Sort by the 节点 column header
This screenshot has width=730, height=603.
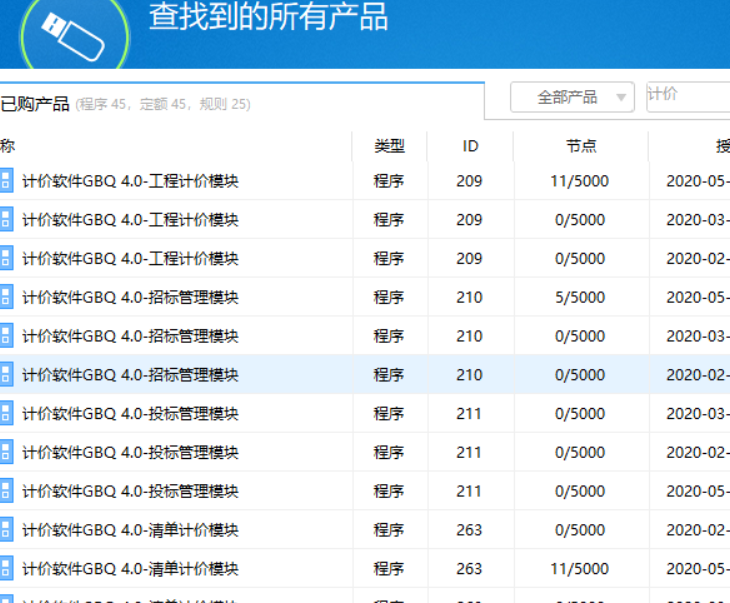click(581, 146)
